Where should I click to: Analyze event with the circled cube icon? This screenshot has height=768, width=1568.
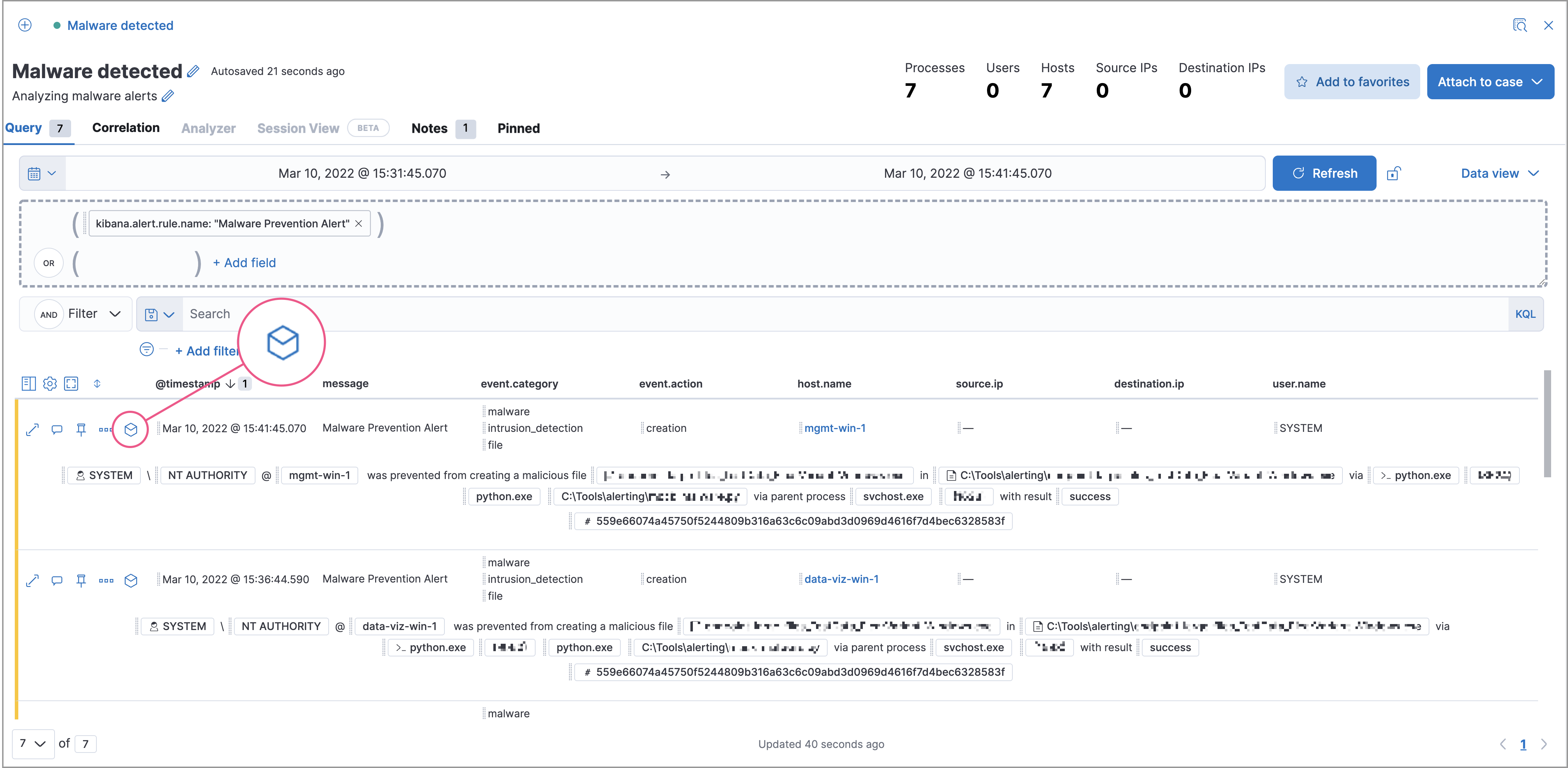tap(131, 429)
